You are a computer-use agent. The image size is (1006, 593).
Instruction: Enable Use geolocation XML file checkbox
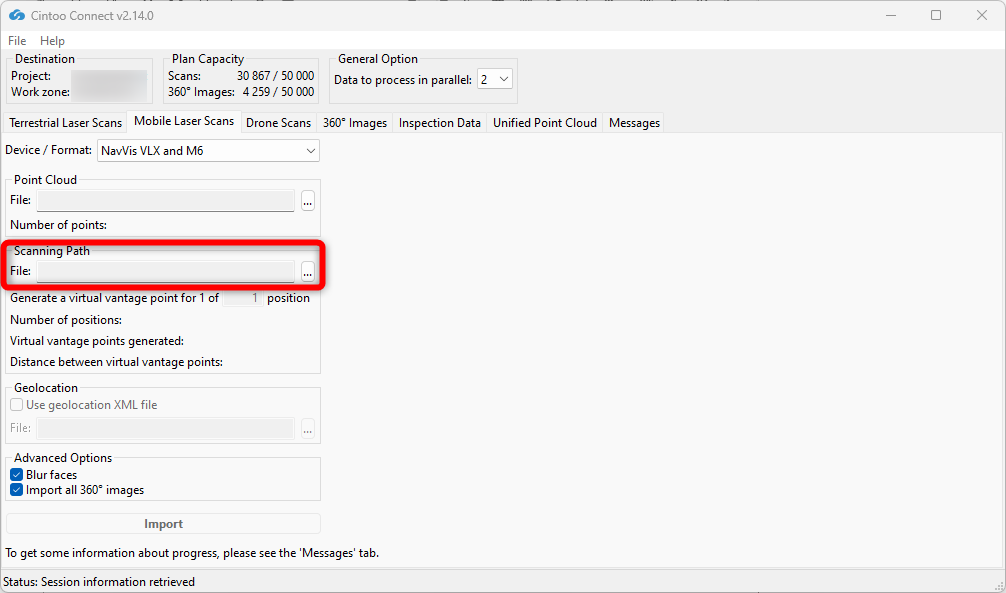click(17, 405)
